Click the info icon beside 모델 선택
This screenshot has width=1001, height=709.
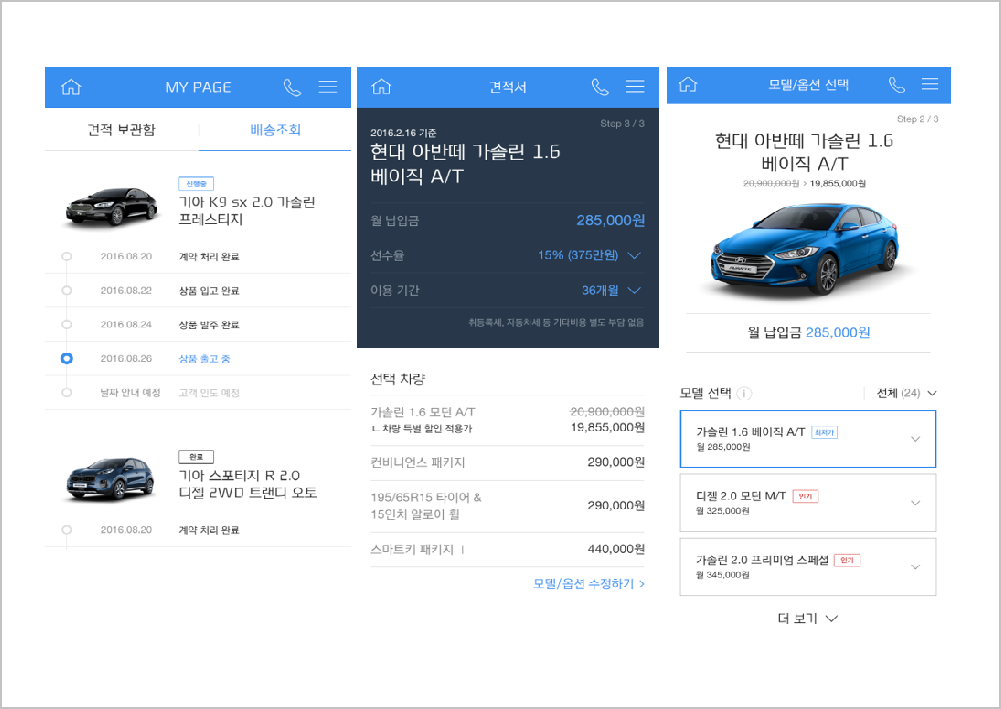pos(744,393)
